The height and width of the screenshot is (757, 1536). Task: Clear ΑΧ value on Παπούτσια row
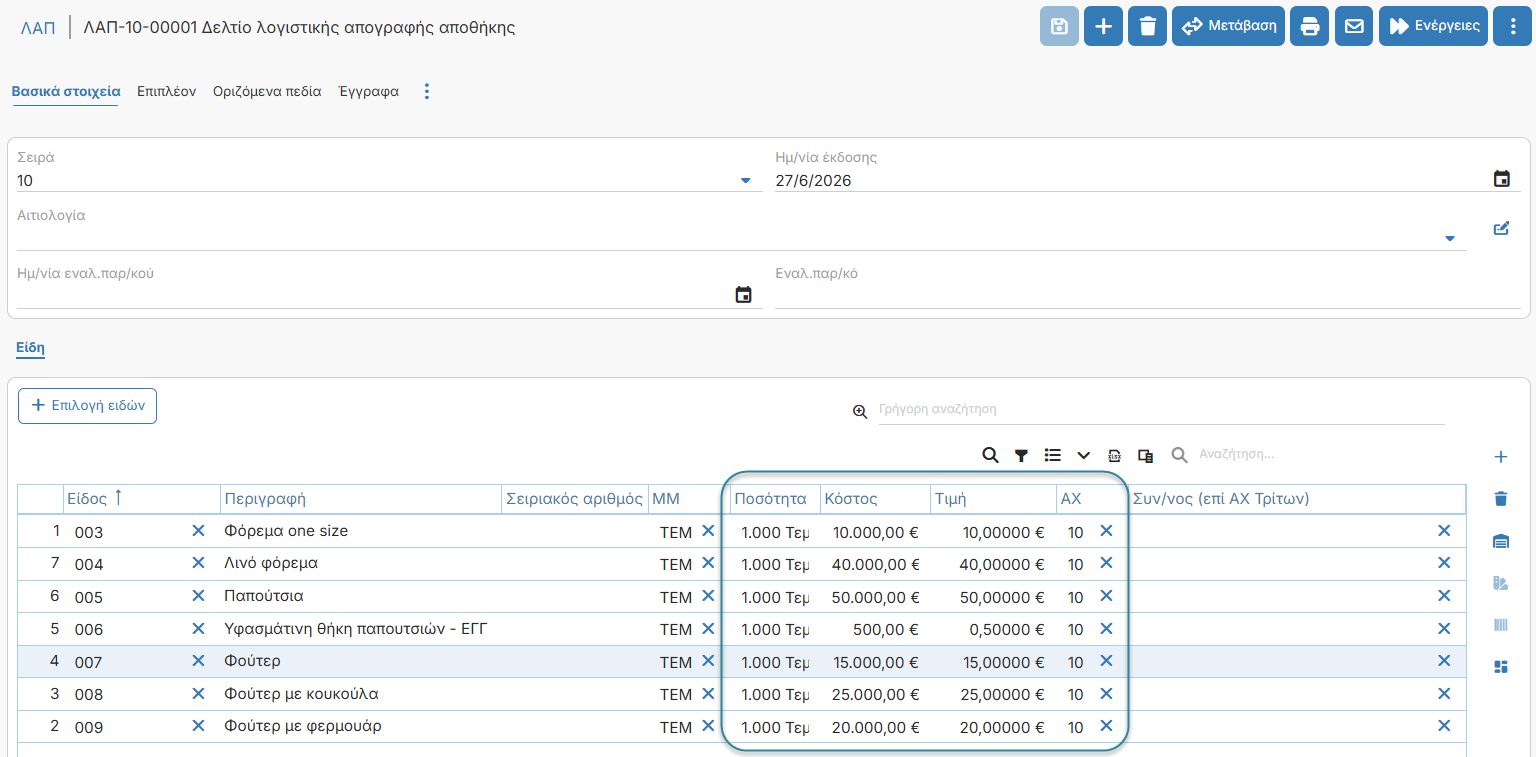click(1106, 595)
